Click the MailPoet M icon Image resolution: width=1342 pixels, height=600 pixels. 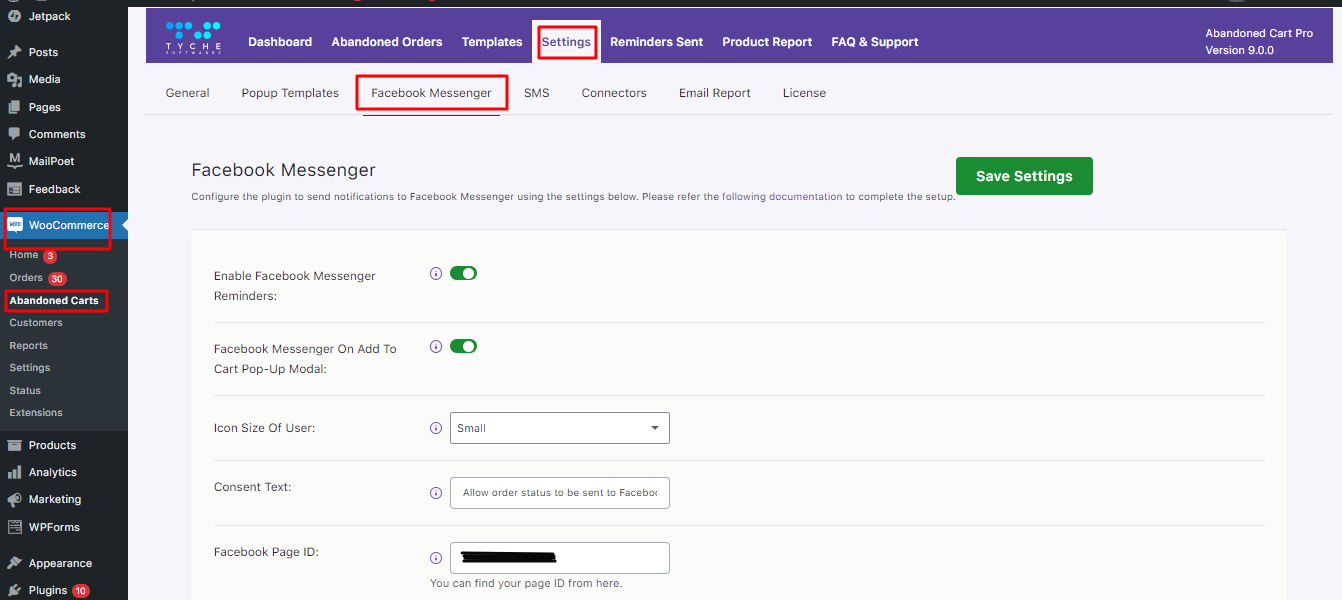(x=14, y=161)
